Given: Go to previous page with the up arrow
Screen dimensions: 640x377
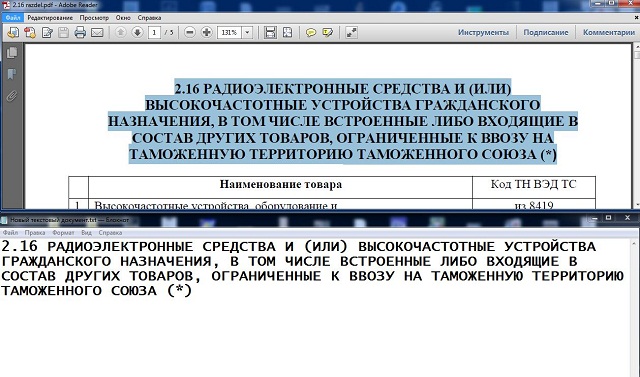Looking at the screenshot, I should (120, 32).
